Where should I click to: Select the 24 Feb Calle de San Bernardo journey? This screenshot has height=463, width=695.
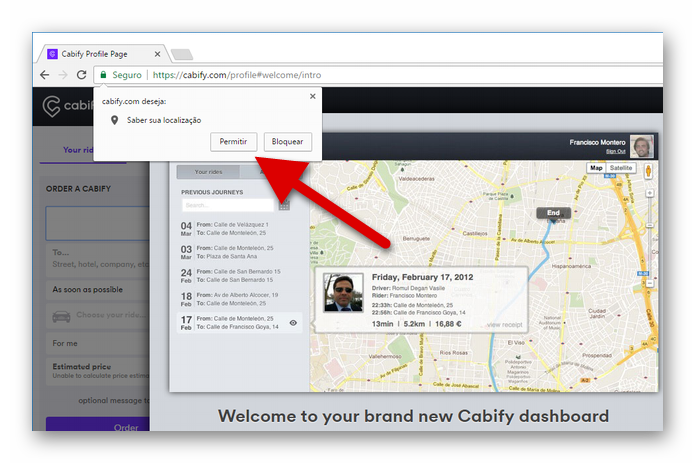pos(239,276)
